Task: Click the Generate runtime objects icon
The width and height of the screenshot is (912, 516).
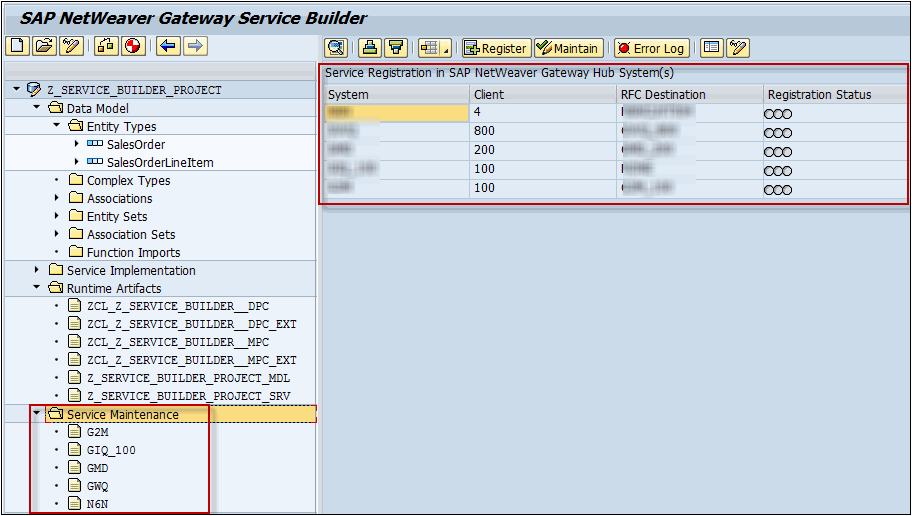Action: [x=132, y=46]
